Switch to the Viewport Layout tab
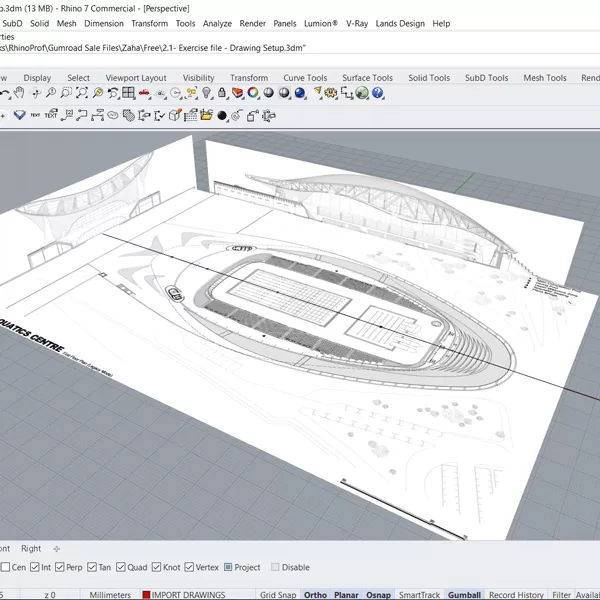Screen dimensions: 600x600 coord(136,78)
